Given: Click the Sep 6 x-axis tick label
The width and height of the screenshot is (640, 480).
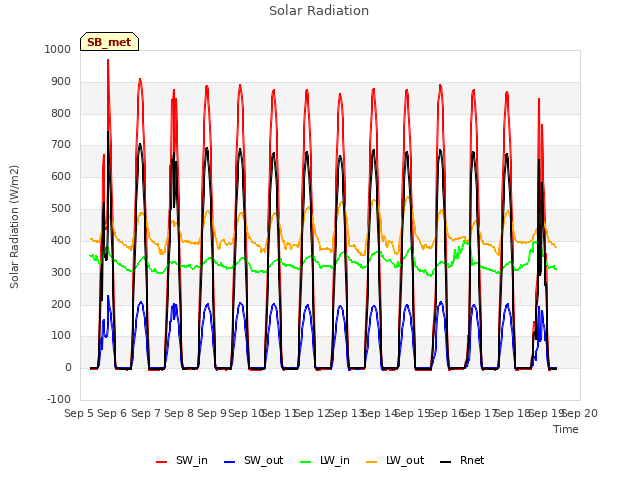Looking at the screenshot, I should [x=112, y=413].
